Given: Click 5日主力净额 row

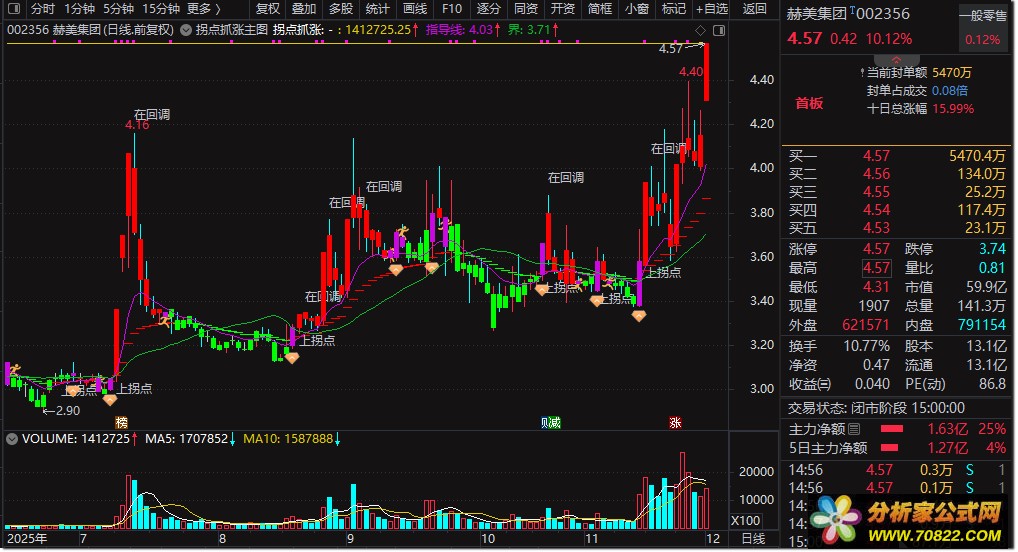Looking at the screenshot, I should click(897, 448).
